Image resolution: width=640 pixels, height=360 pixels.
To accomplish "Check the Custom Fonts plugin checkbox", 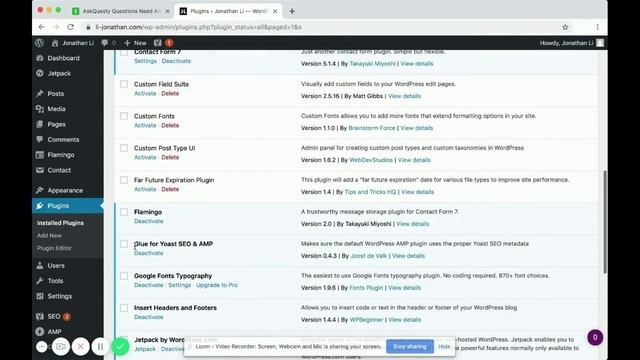I will (124, 116).
